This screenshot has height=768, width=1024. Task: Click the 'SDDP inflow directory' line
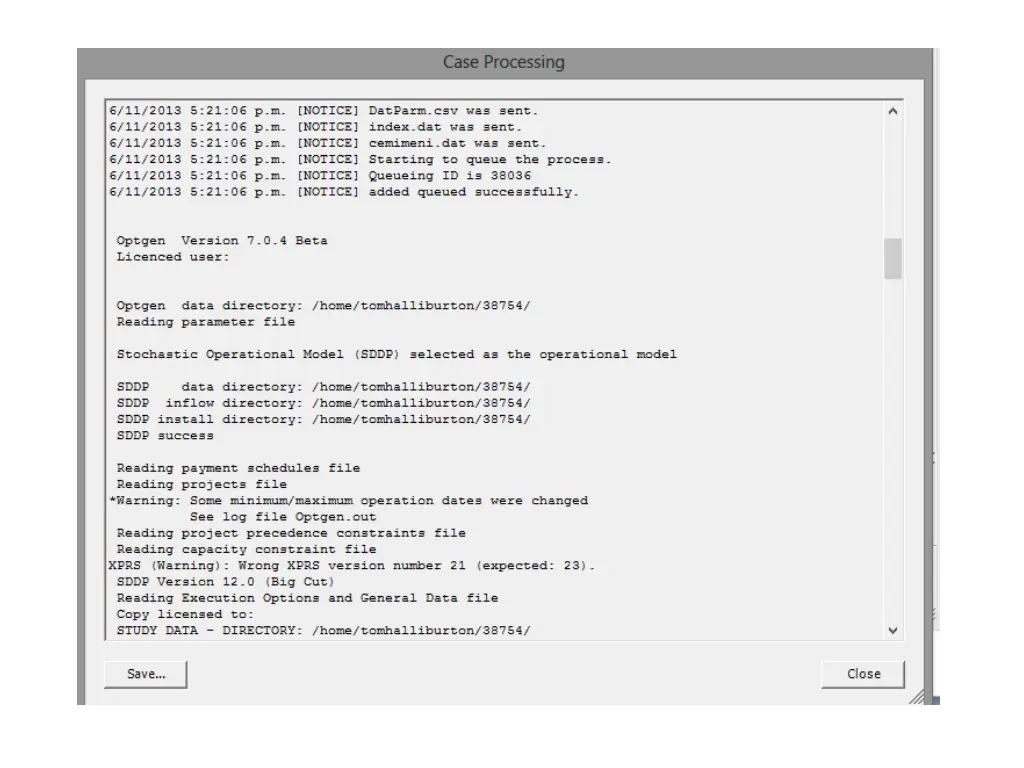[x=323, y=404]
